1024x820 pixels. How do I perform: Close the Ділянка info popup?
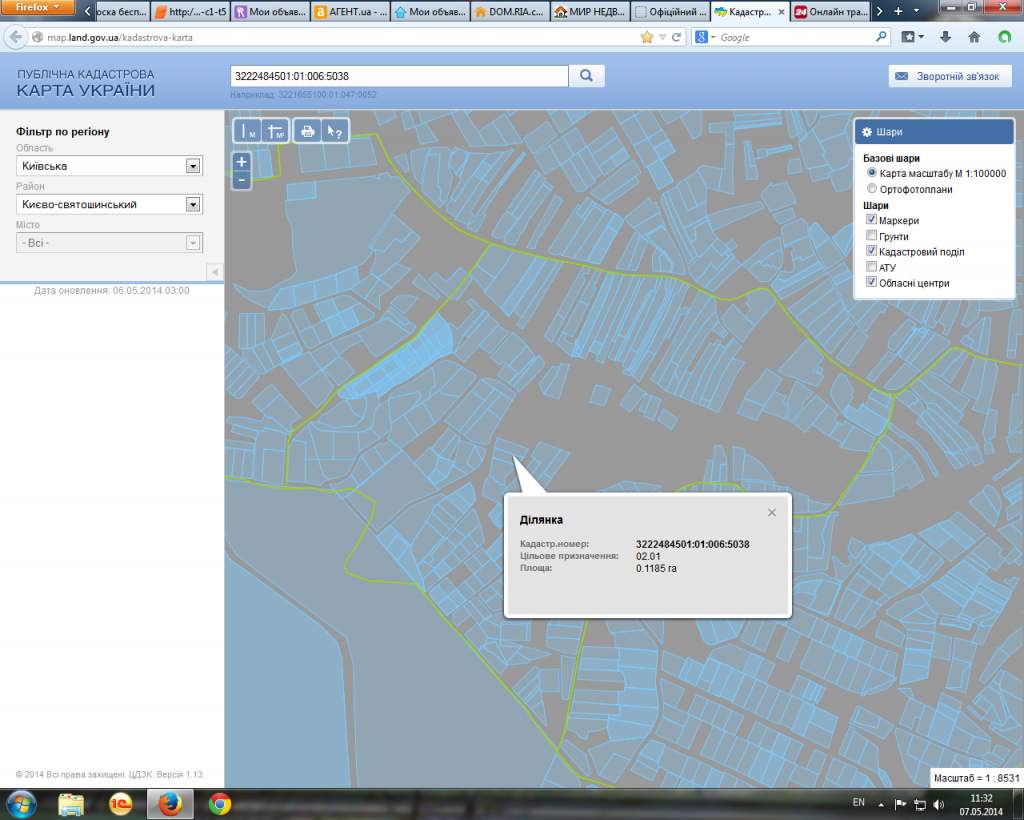pyautogui.click(x=771, y=513)
